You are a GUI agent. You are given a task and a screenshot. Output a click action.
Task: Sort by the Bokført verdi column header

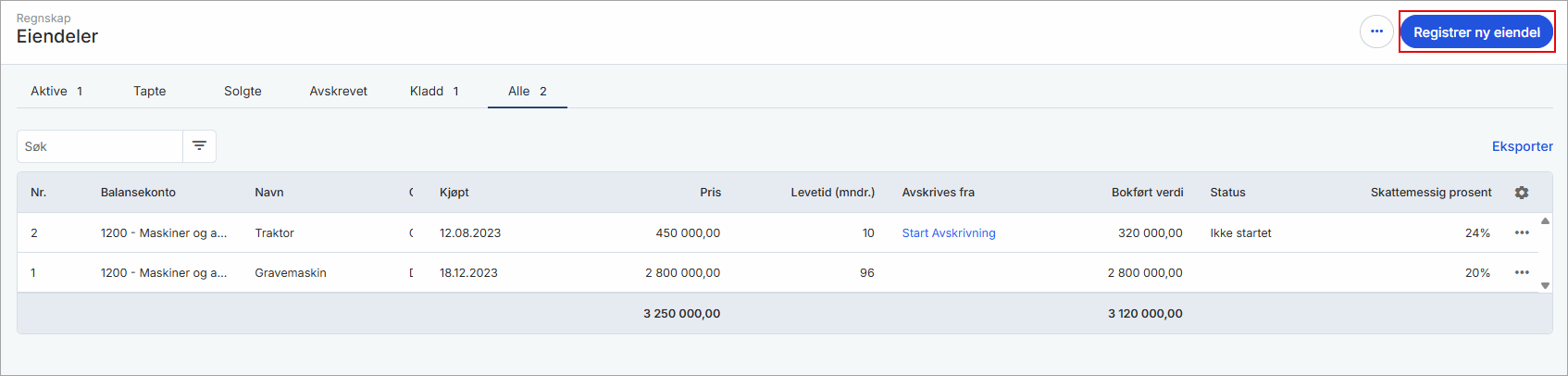tap(1147, 193)
